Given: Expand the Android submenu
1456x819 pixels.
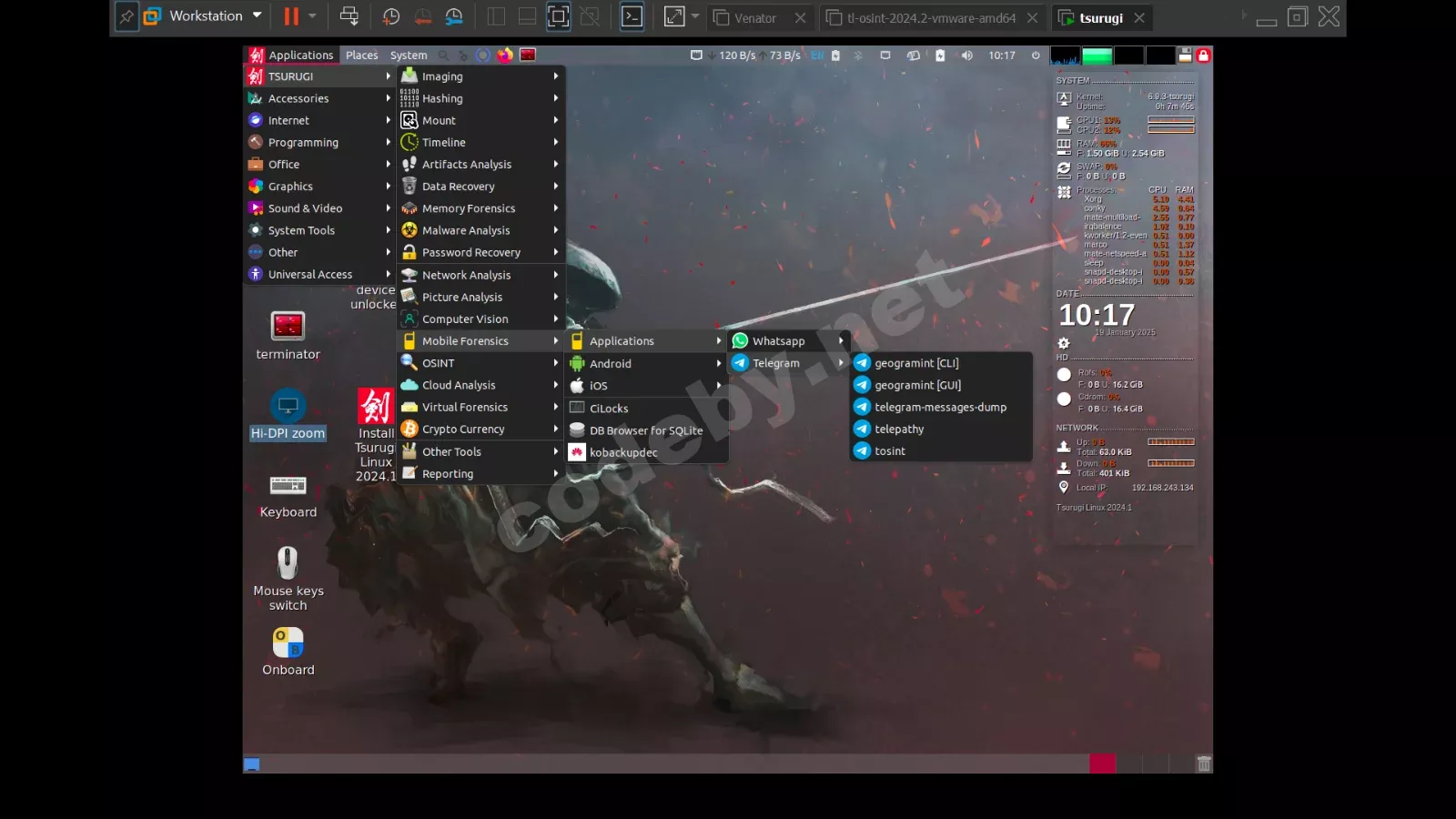Looking at the screenshot, I should [646, 363].
